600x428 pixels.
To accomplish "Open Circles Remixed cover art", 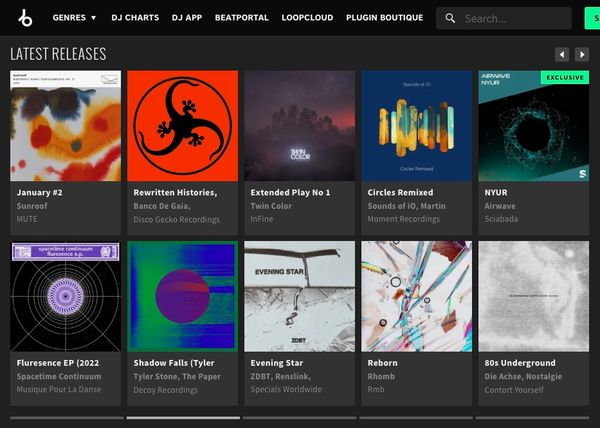I will pyautogui.click(x=417, y=125).
